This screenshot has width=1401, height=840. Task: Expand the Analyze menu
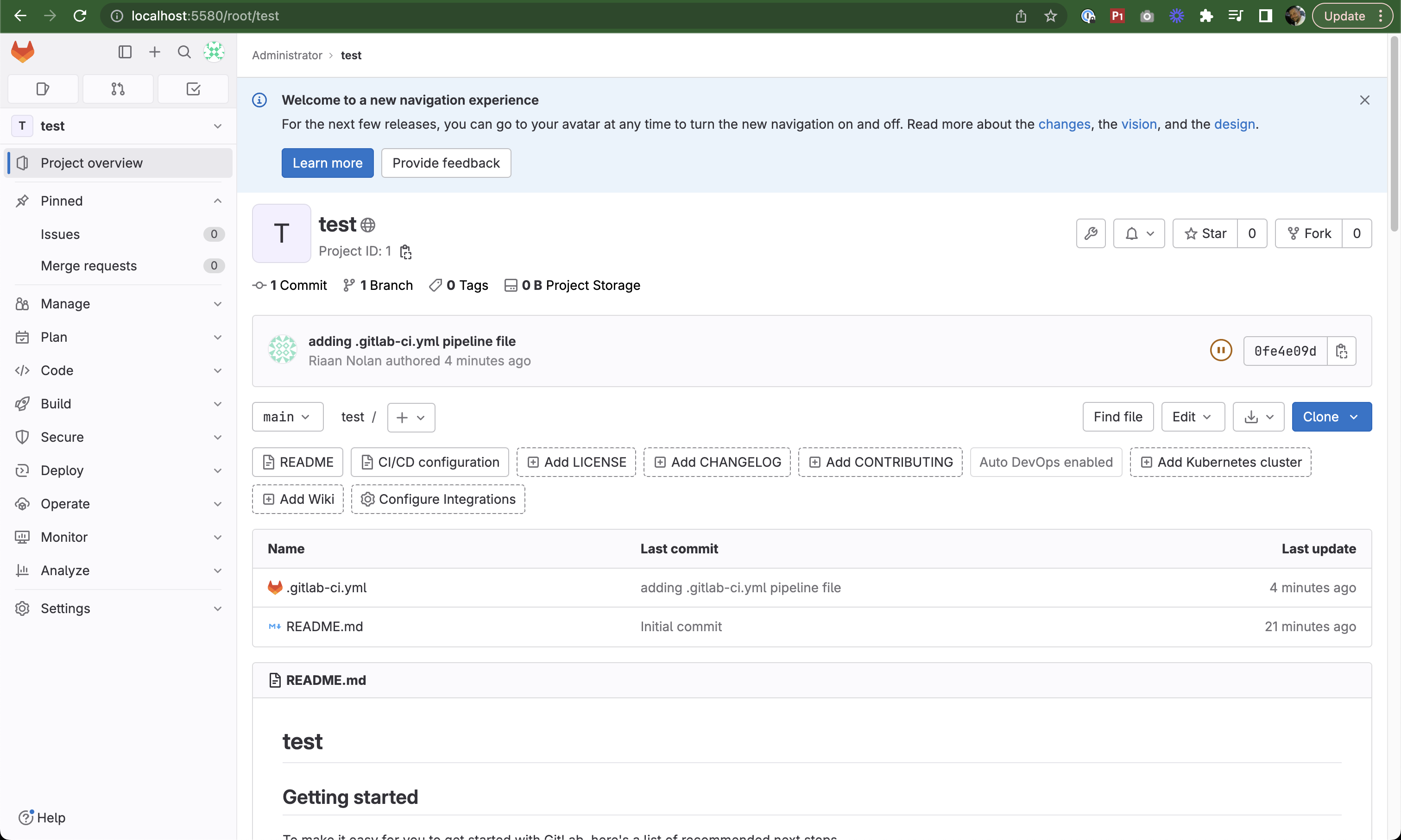(118, 571)
